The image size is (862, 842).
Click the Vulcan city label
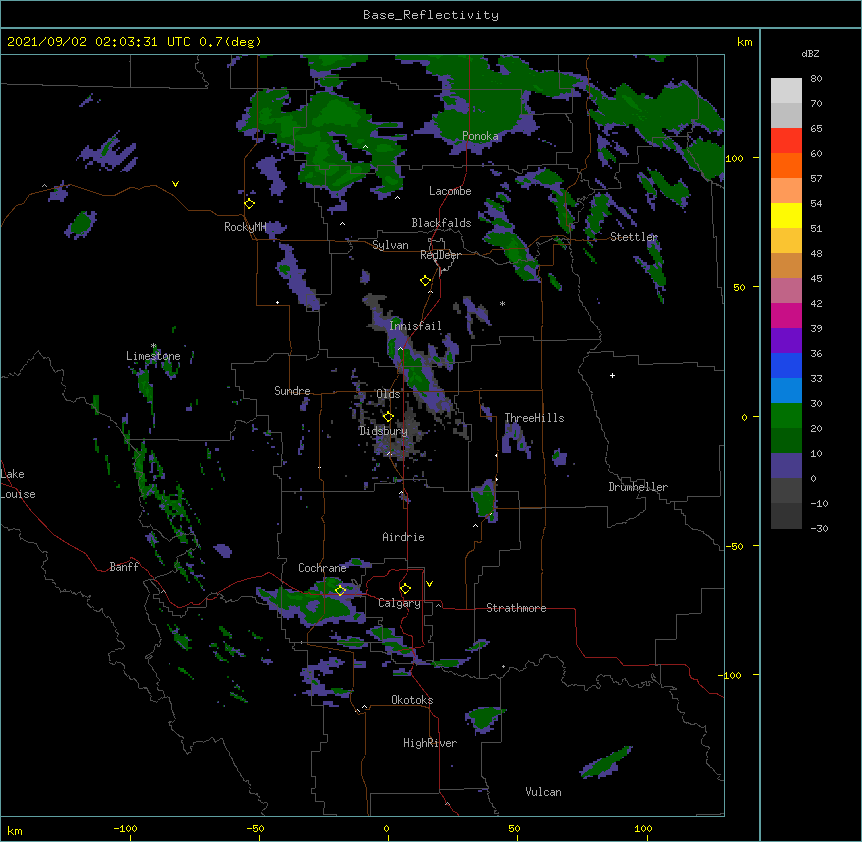(x=543, y=792)
